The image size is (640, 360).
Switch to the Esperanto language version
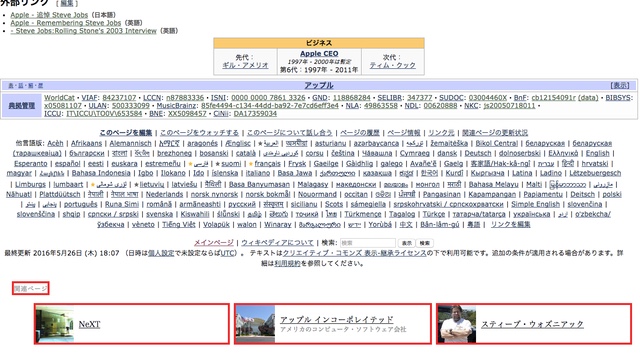pos(31,163)
